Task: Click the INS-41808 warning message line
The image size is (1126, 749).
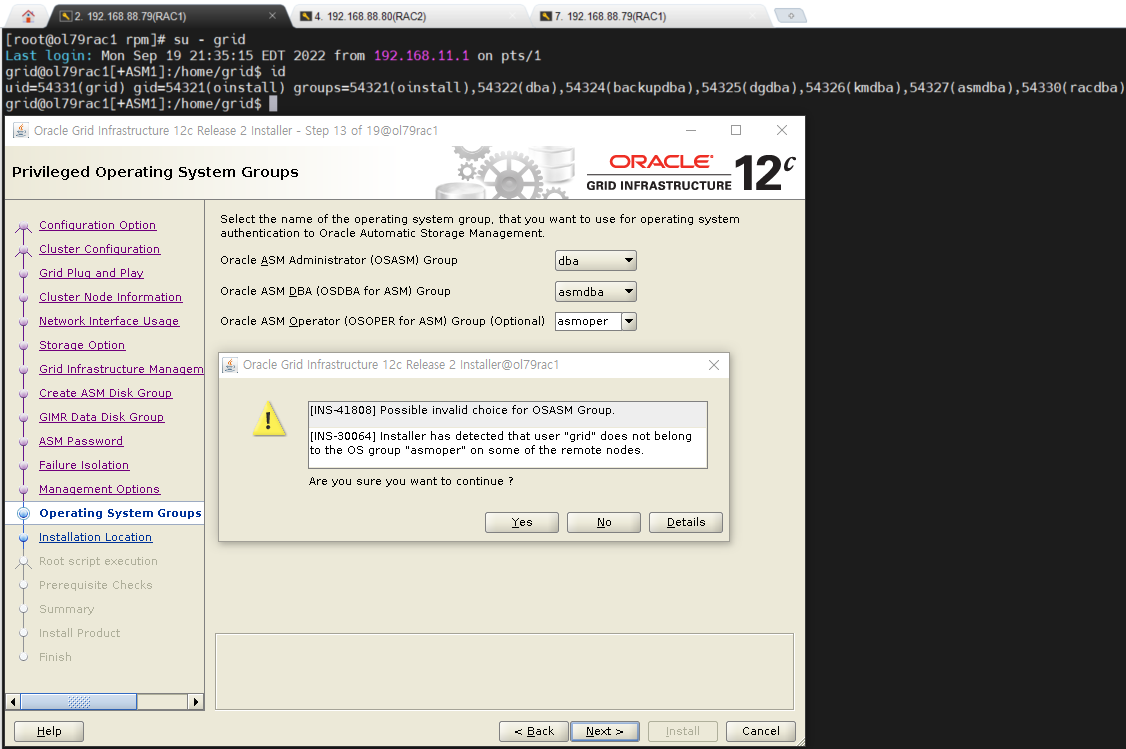Action: (x=462, y=410)
